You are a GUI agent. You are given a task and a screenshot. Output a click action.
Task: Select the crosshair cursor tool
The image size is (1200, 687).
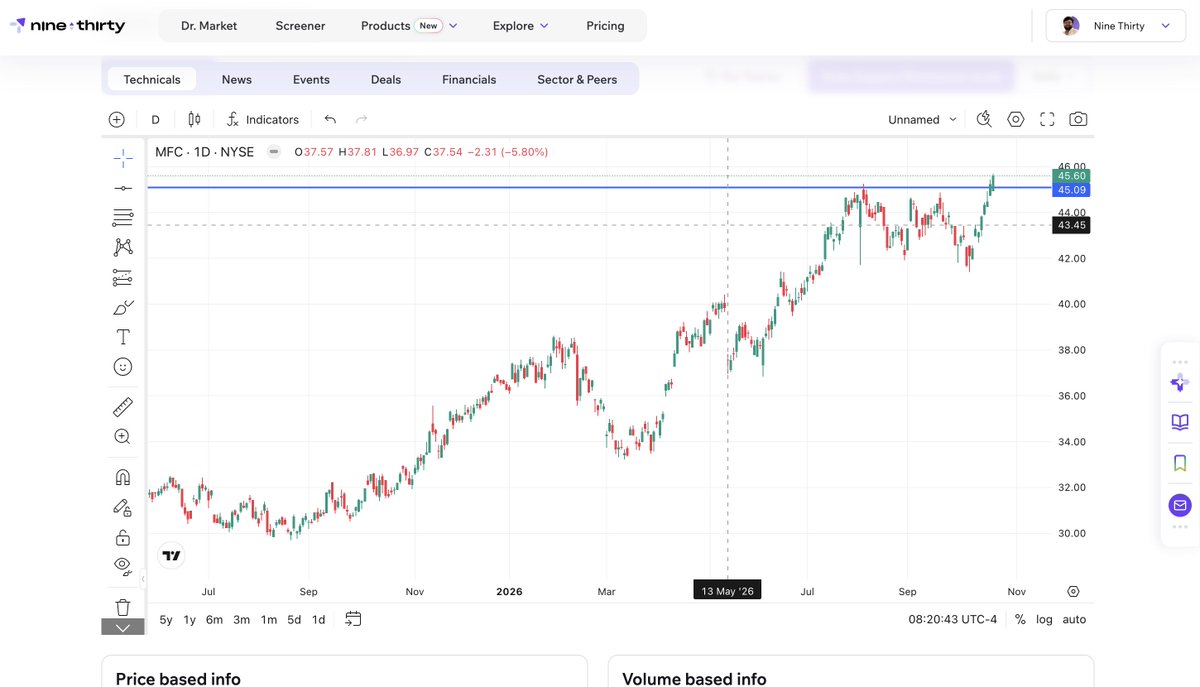tap(123, 157)
